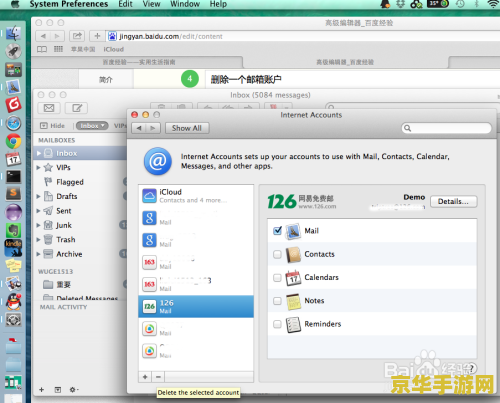
Task: Open QQ penguin icon in Dock
Action: point(13,302)
